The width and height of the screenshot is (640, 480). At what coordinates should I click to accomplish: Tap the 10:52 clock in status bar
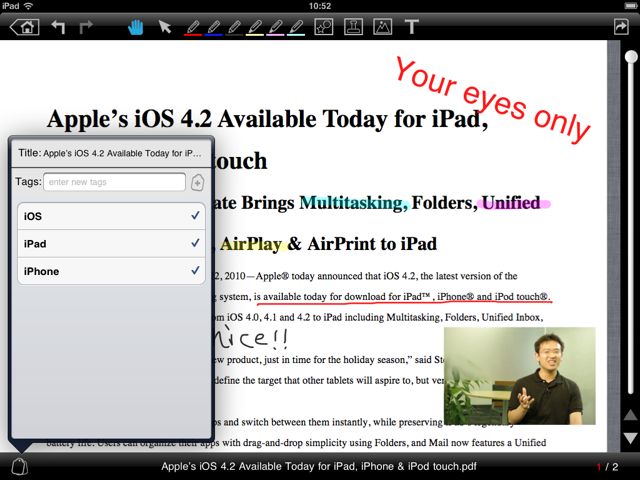click(320, 6)
